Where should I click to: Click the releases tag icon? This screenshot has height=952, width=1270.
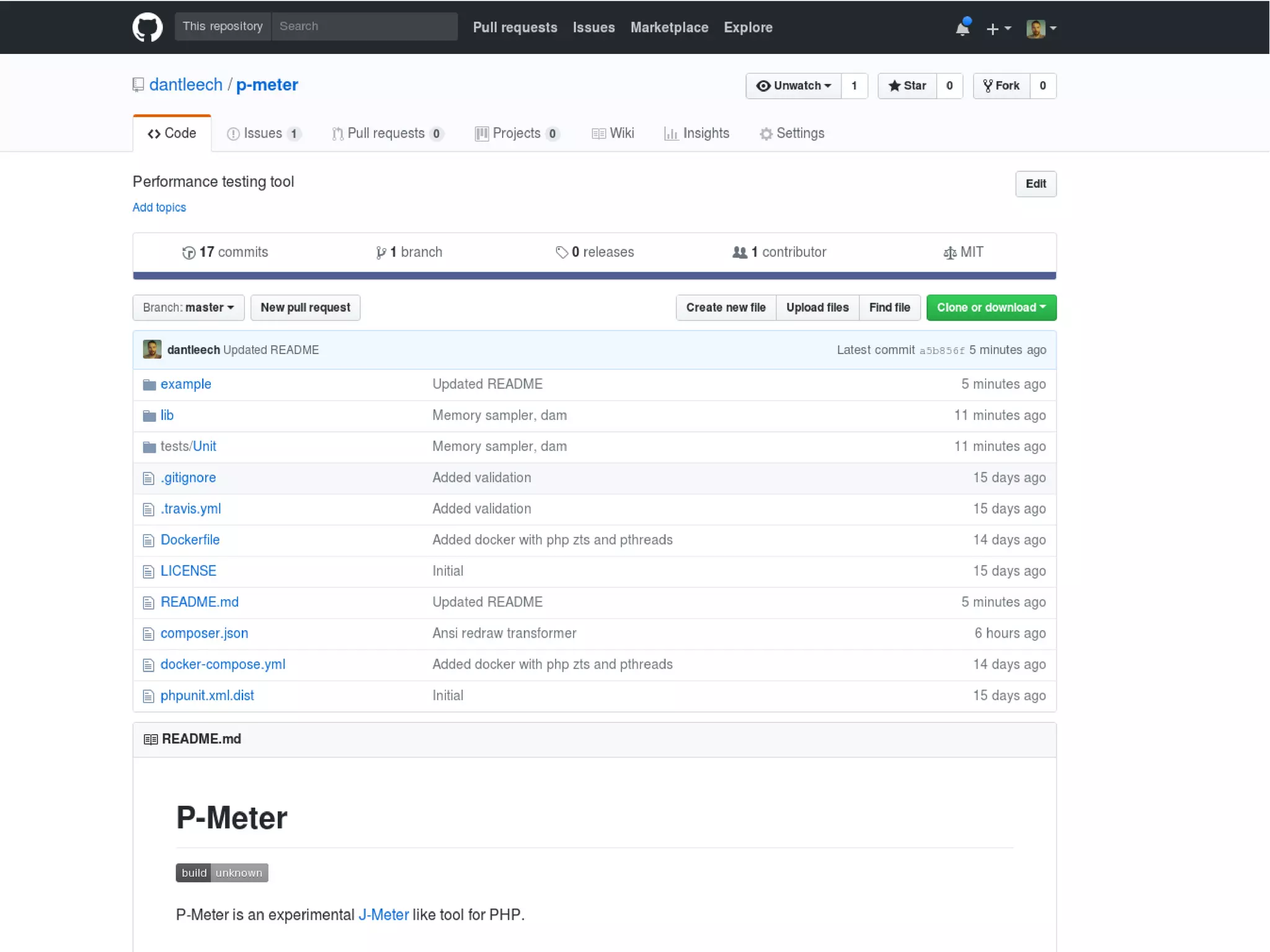[x=562, y=252]
